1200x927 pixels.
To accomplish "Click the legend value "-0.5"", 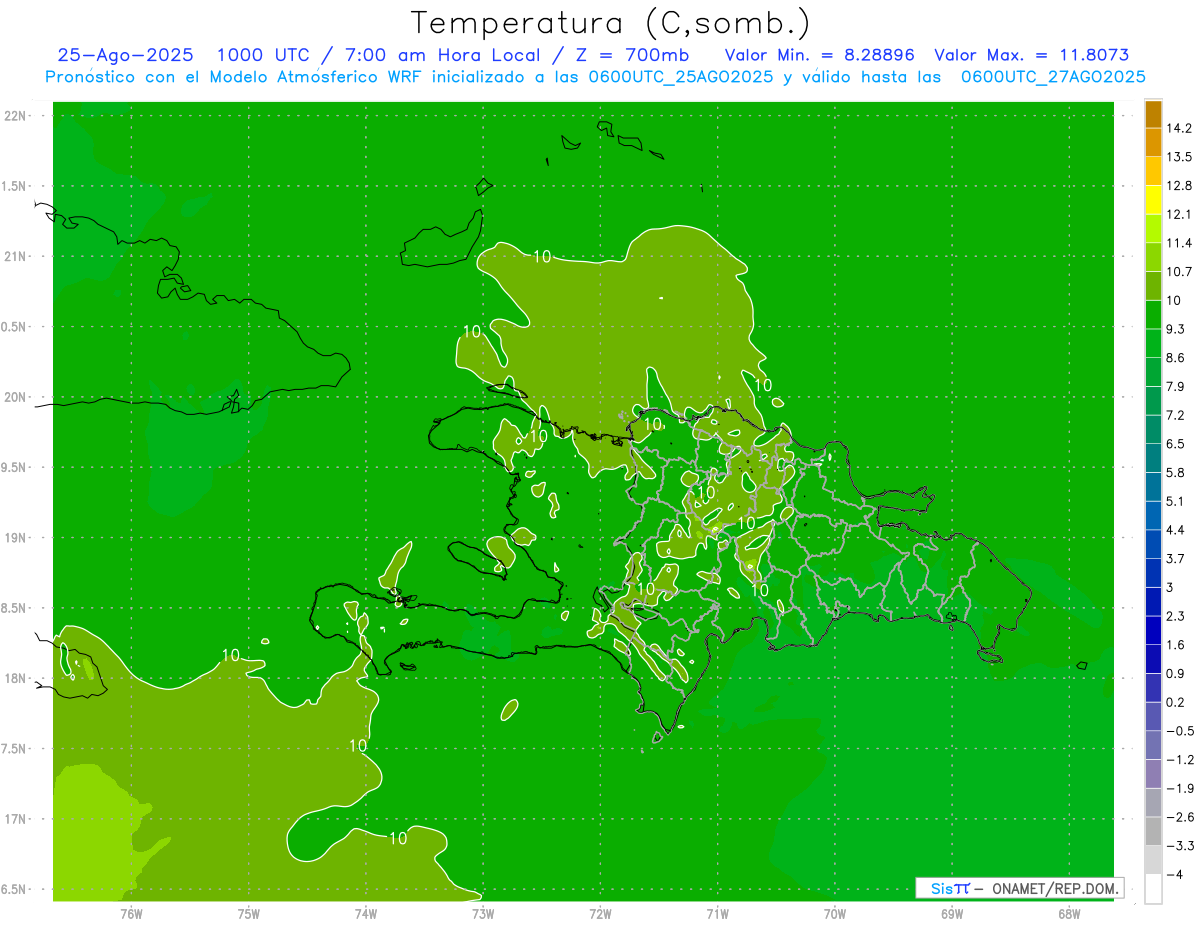I will [x=1180, y=730].
